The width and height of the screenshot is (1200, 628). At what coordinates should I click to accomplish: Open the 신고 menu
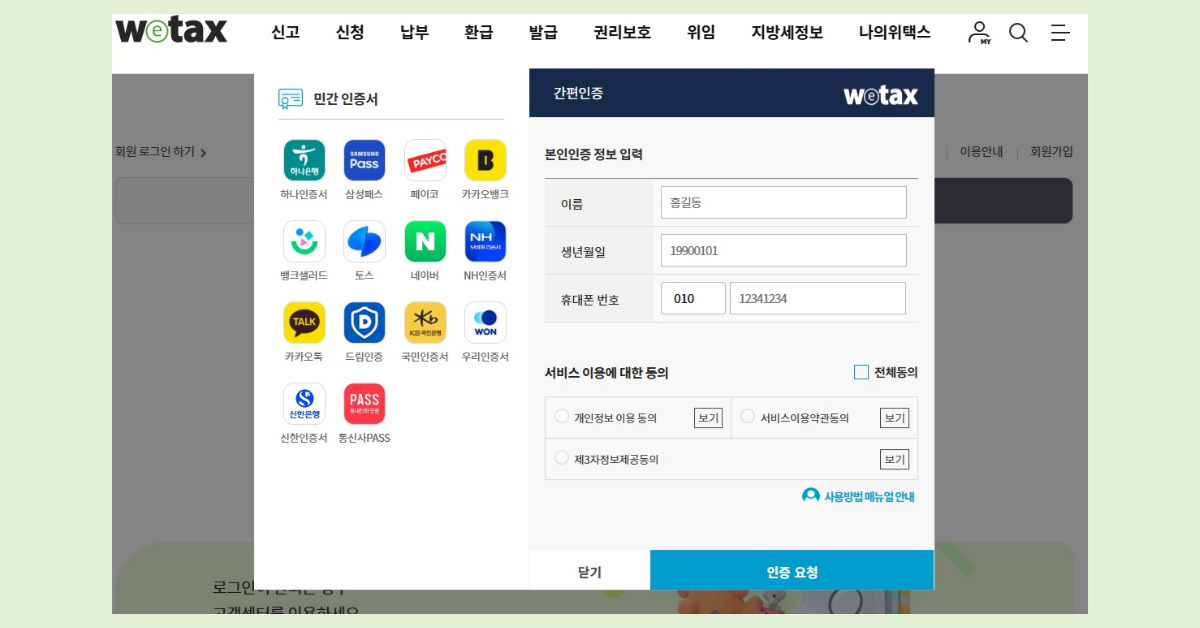[285, 32]
